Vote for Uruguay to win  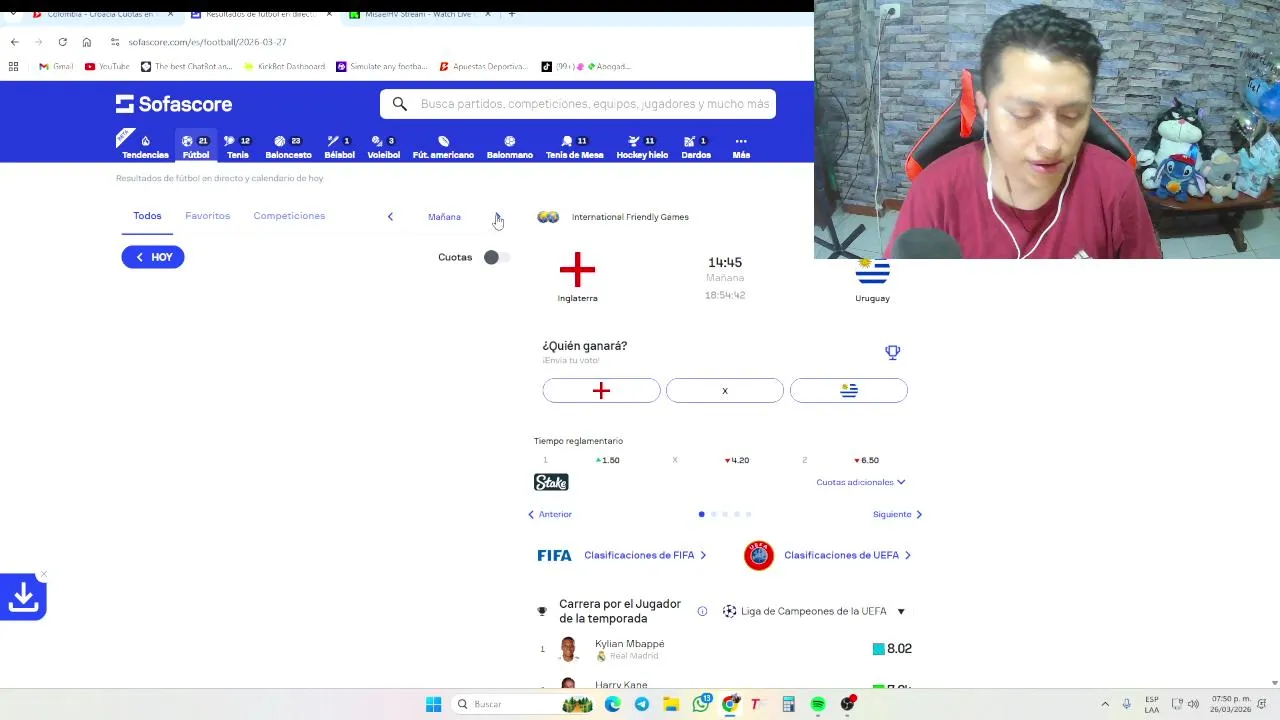[x=849, y=391]
